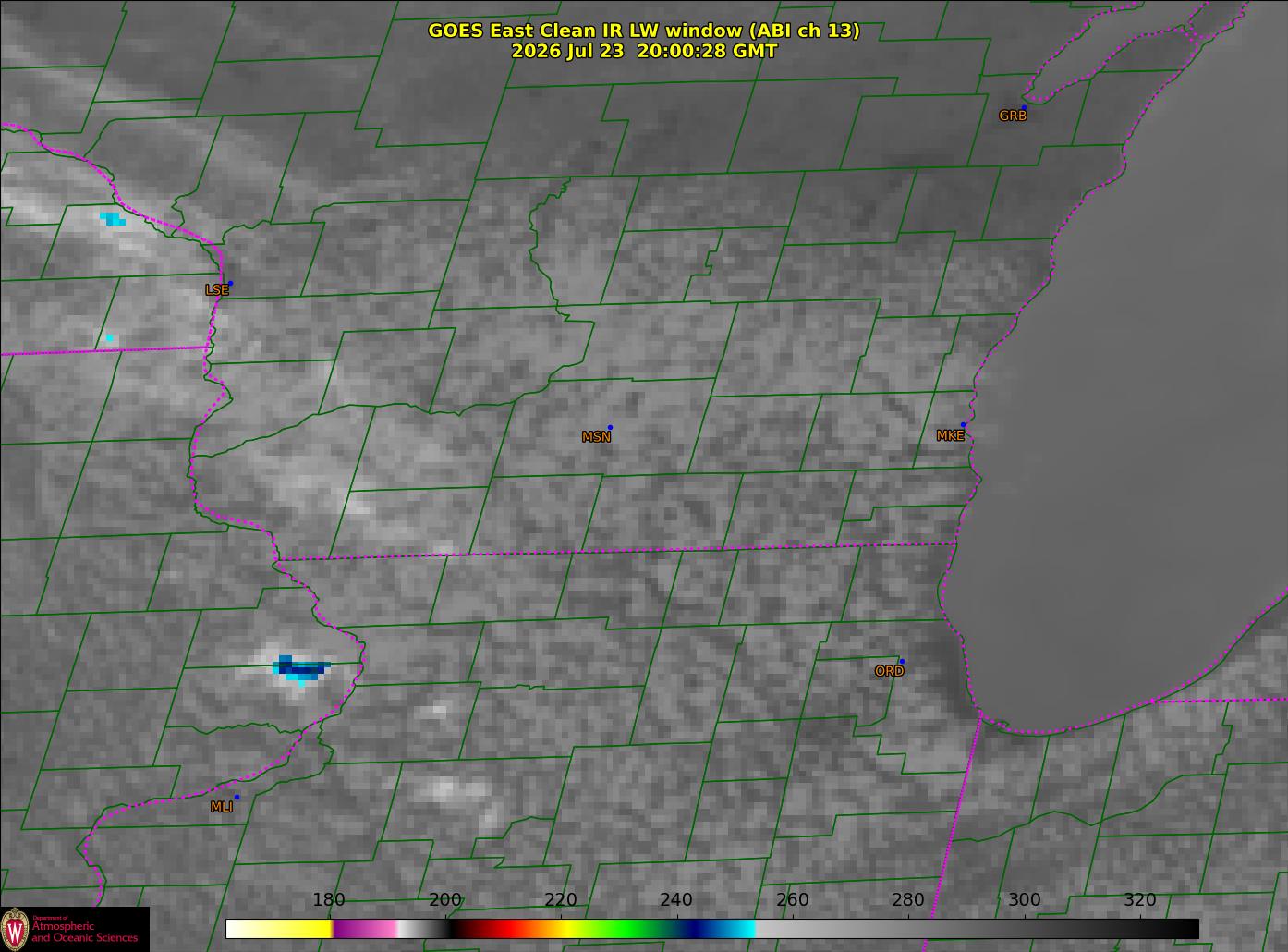
Task: Click the 300 label on the temperature scale
Action: pyautogui.click(x=1024, y=900)
